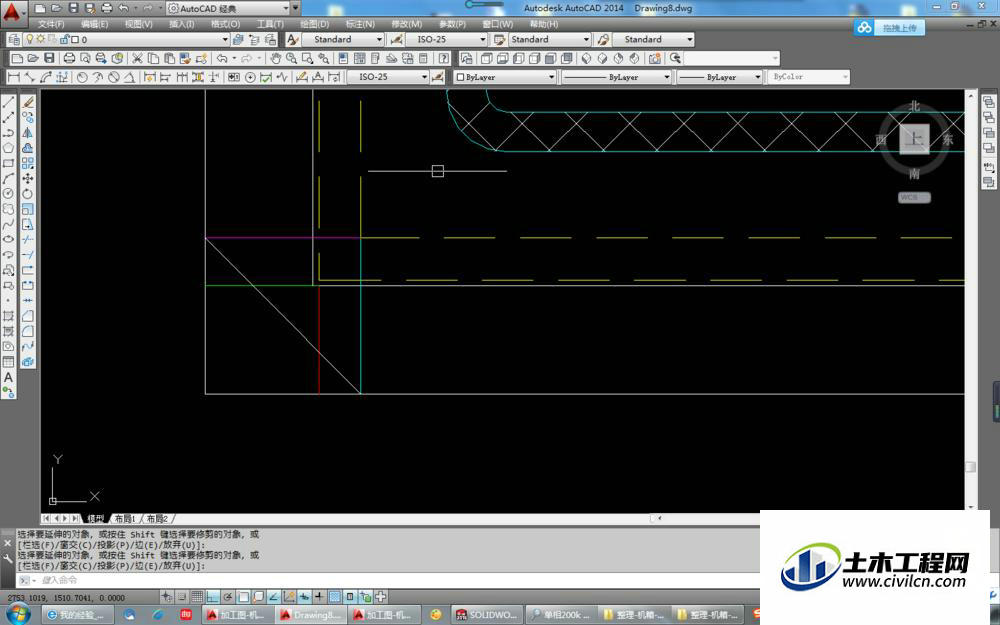1000x625 pixels.
Task: Toggle Ortho mode in status bar
Action: tap(212, 597)
